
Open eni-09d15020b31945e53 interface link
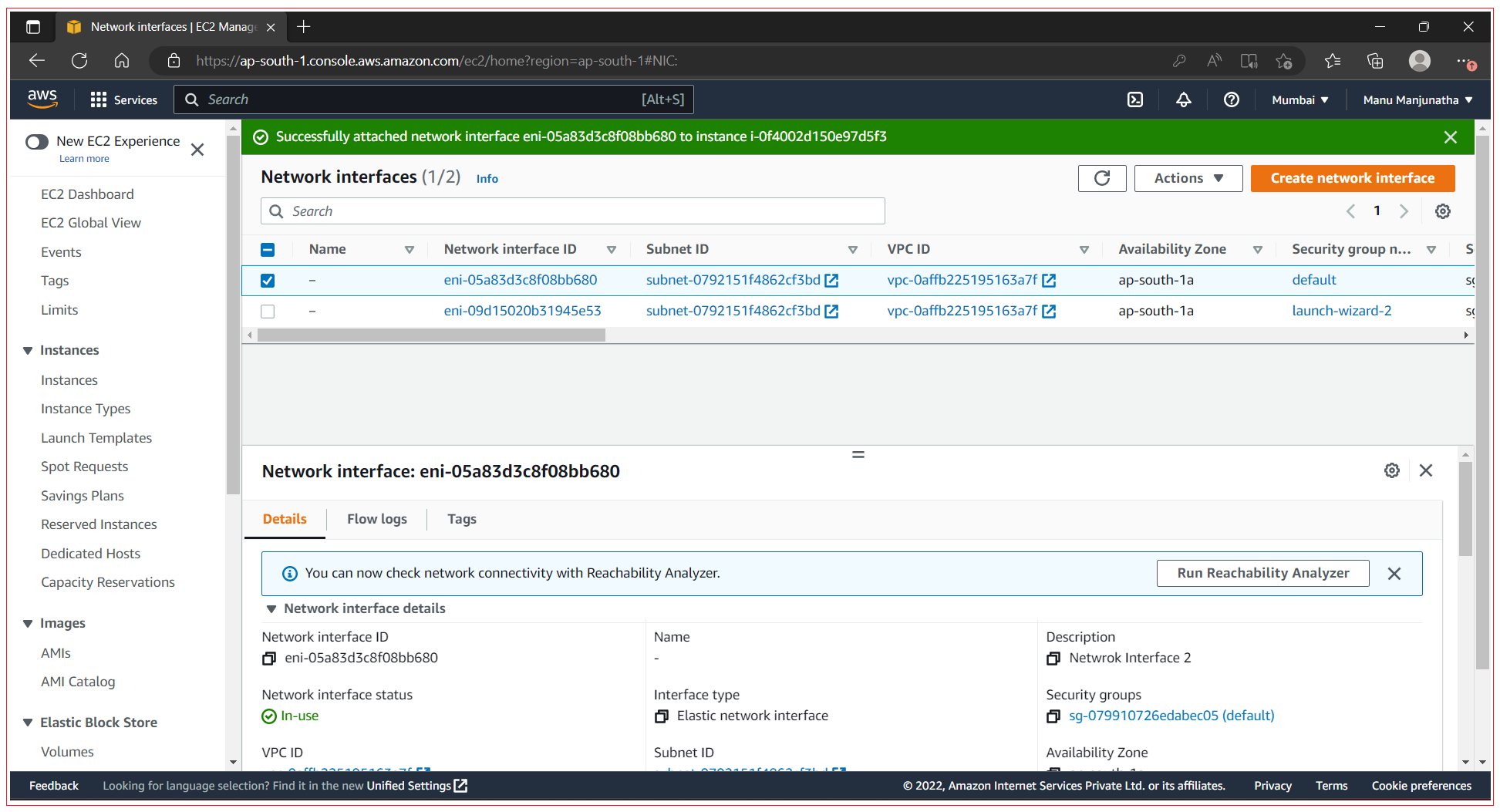(522, 312)
